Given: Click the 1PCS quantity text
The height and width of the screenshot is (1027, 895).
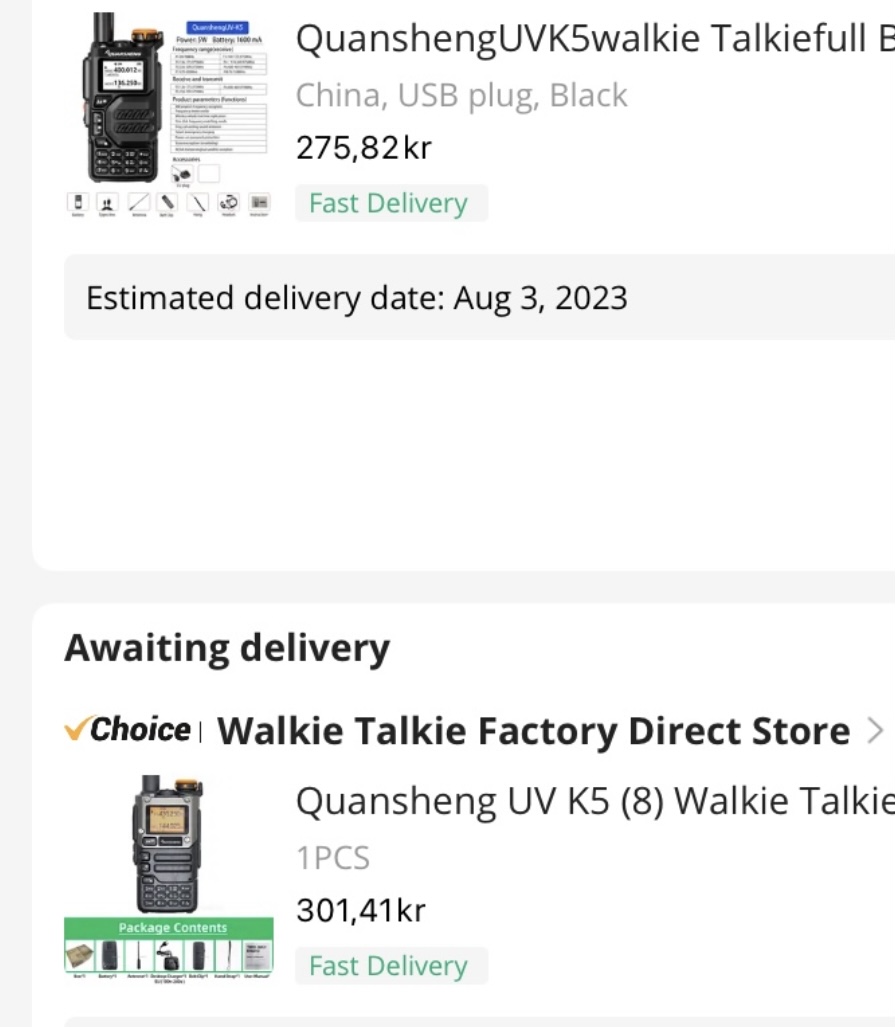Looking at the screenshot, I should click(x=333, y=858).
